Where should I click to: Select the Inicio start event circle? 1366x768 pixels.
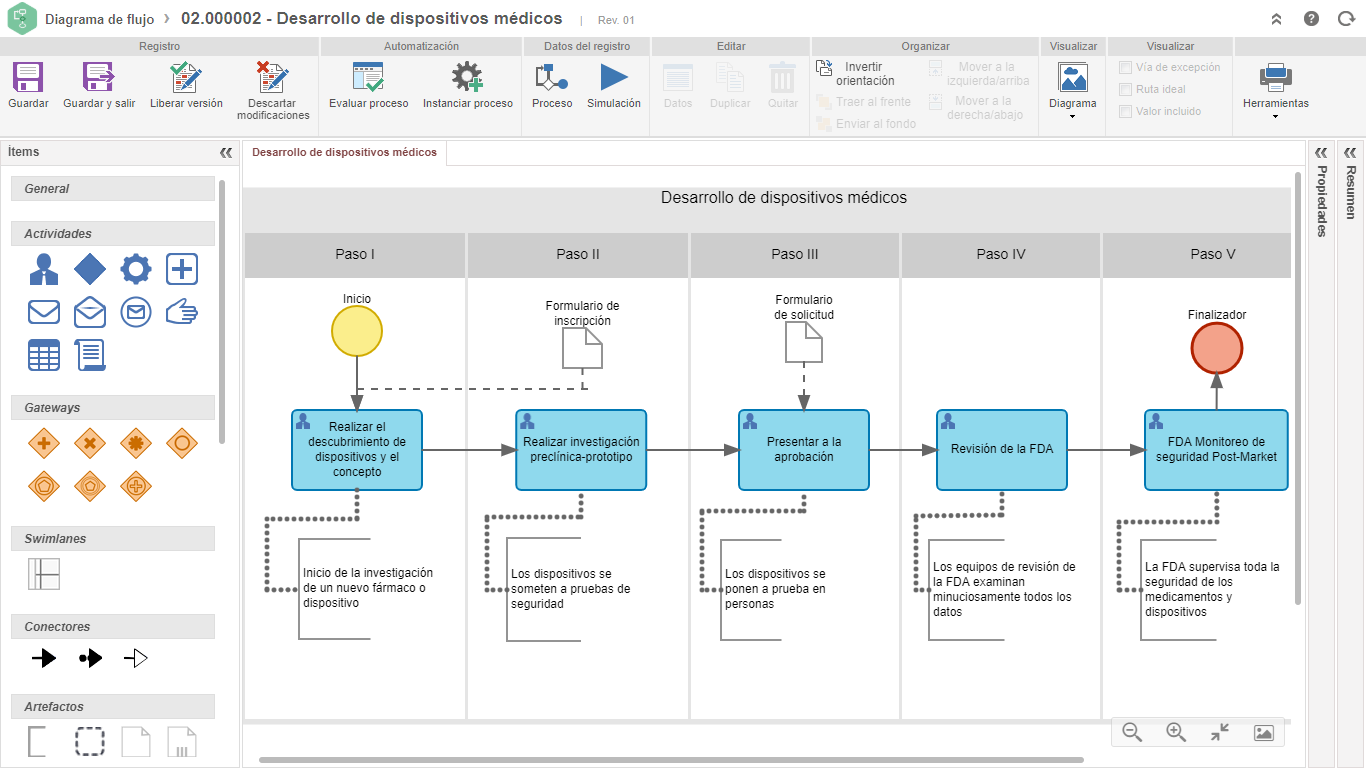[x=357, y=331]
